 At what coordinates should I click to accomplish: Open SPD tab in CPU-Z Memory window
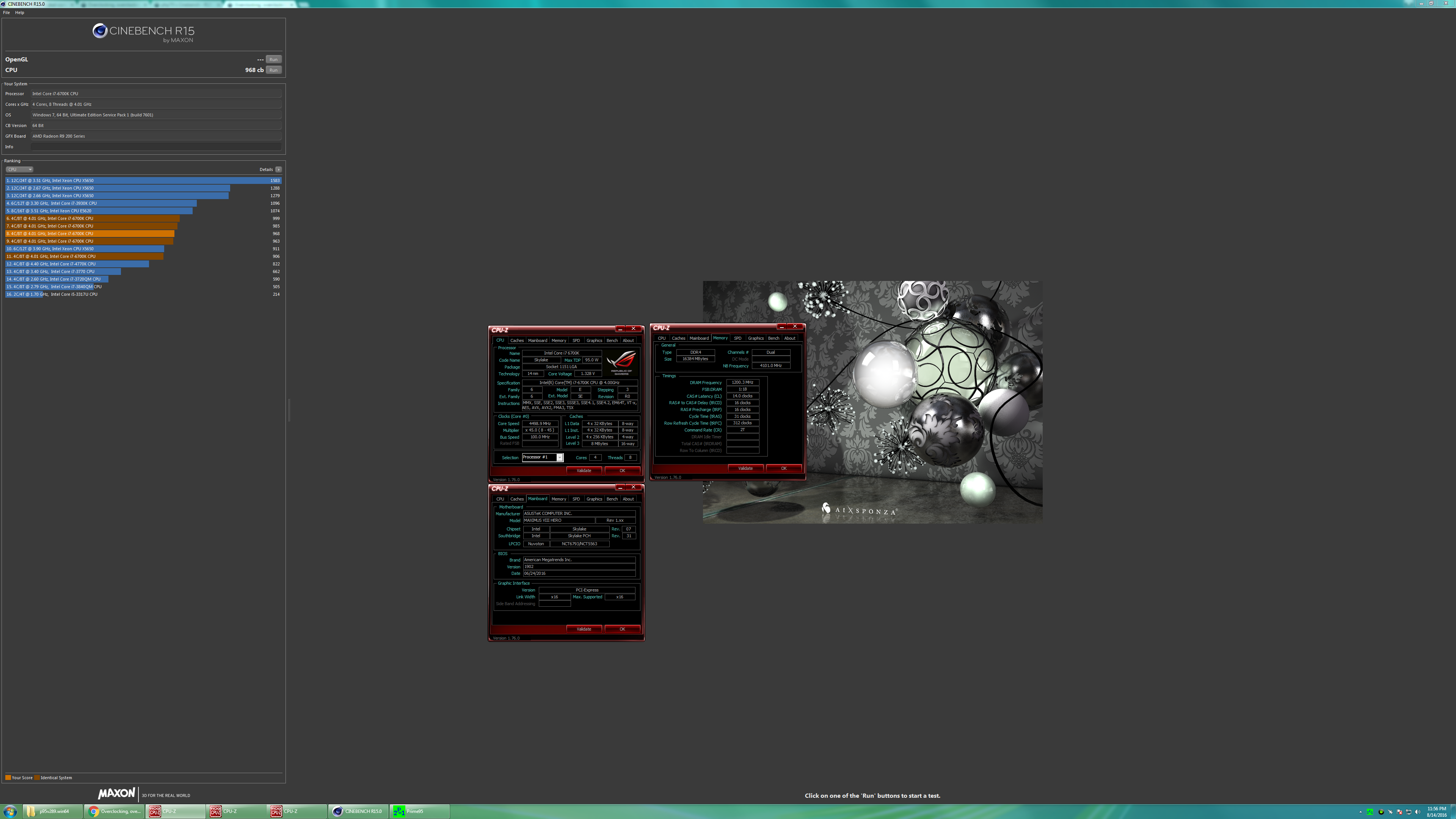(x=737, y=338)
